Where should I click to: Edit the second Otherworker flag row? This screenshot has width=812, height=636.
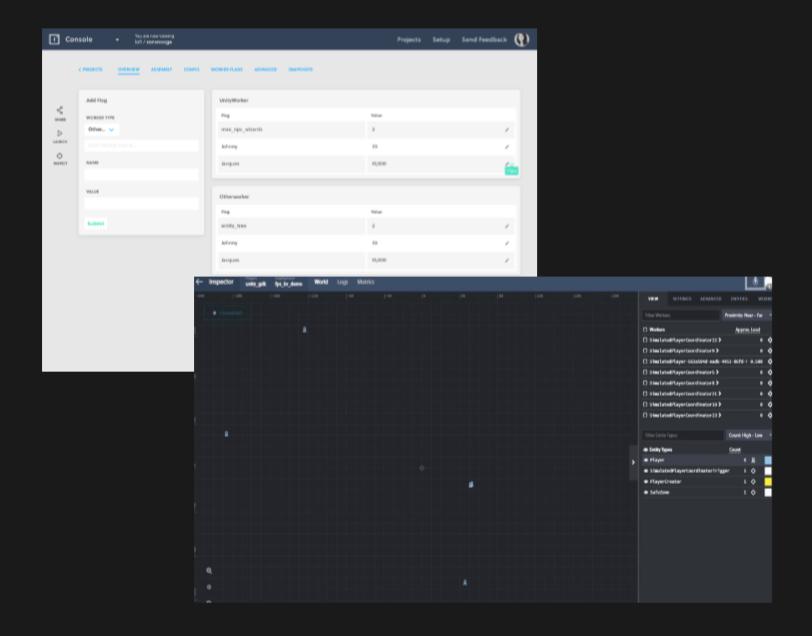pos(507,243)
